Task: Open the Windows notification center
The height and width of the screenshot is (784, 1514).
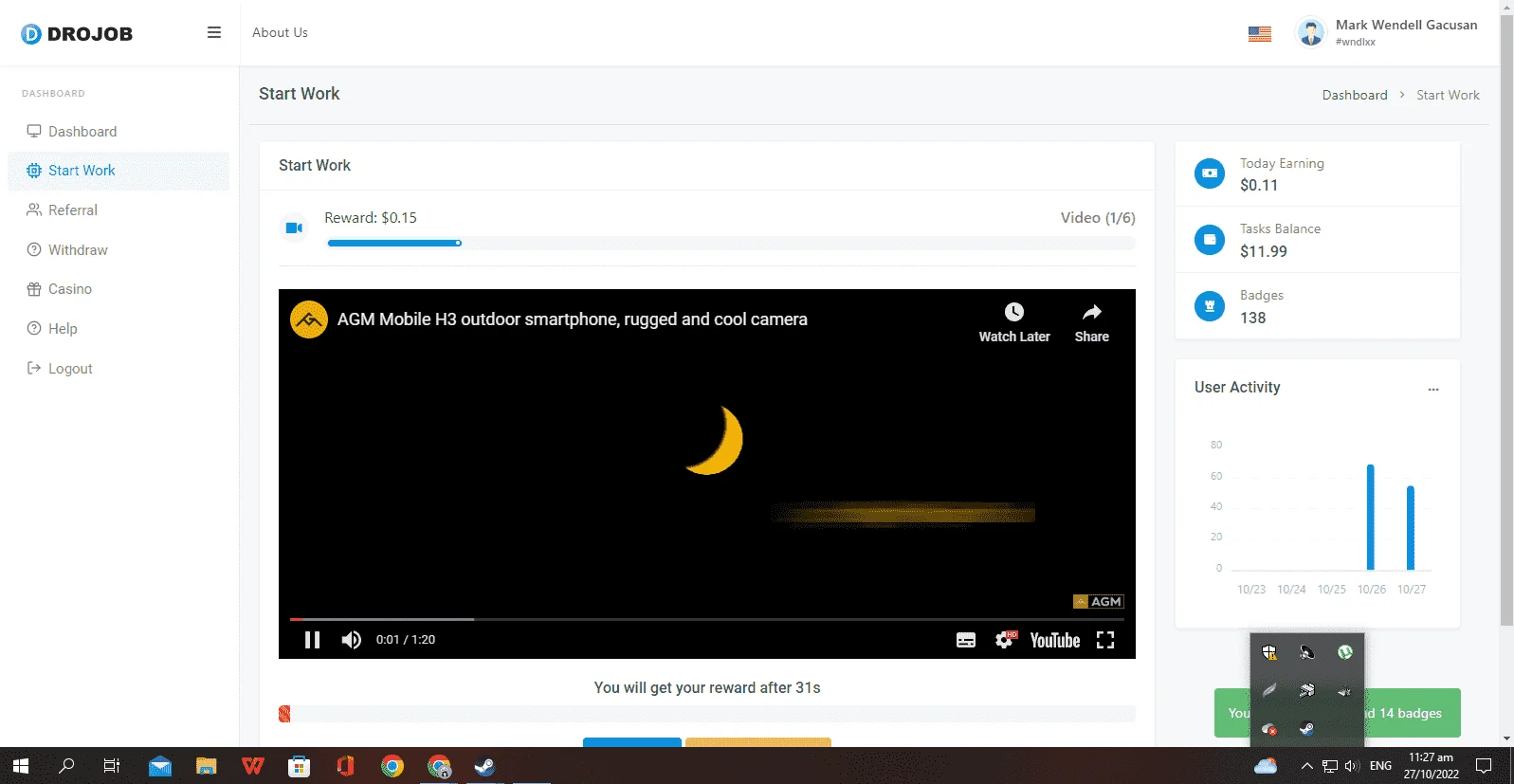Action: 1485,766
